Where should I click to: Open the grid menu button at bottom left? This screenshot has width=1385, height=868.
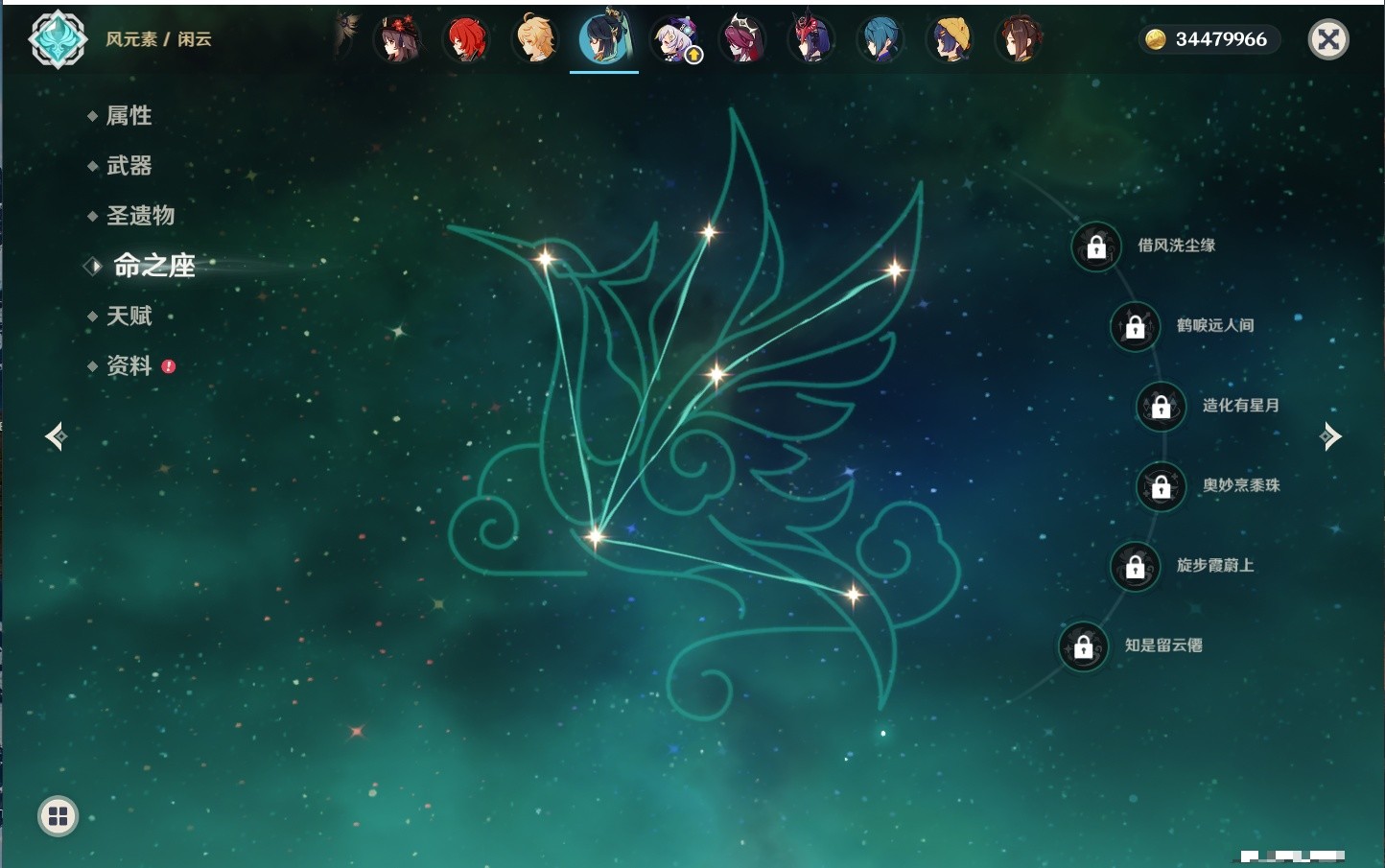pos(58,816)
